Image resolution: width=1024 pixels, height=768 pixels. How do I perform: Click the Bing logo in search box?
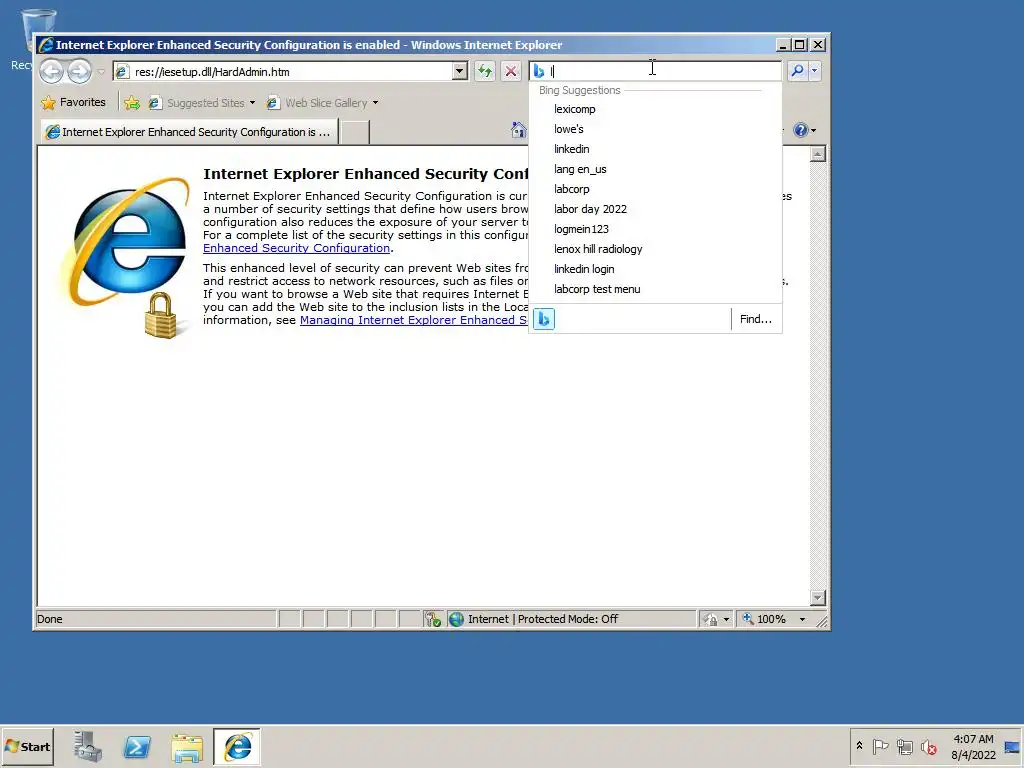(x=539, y=71)
